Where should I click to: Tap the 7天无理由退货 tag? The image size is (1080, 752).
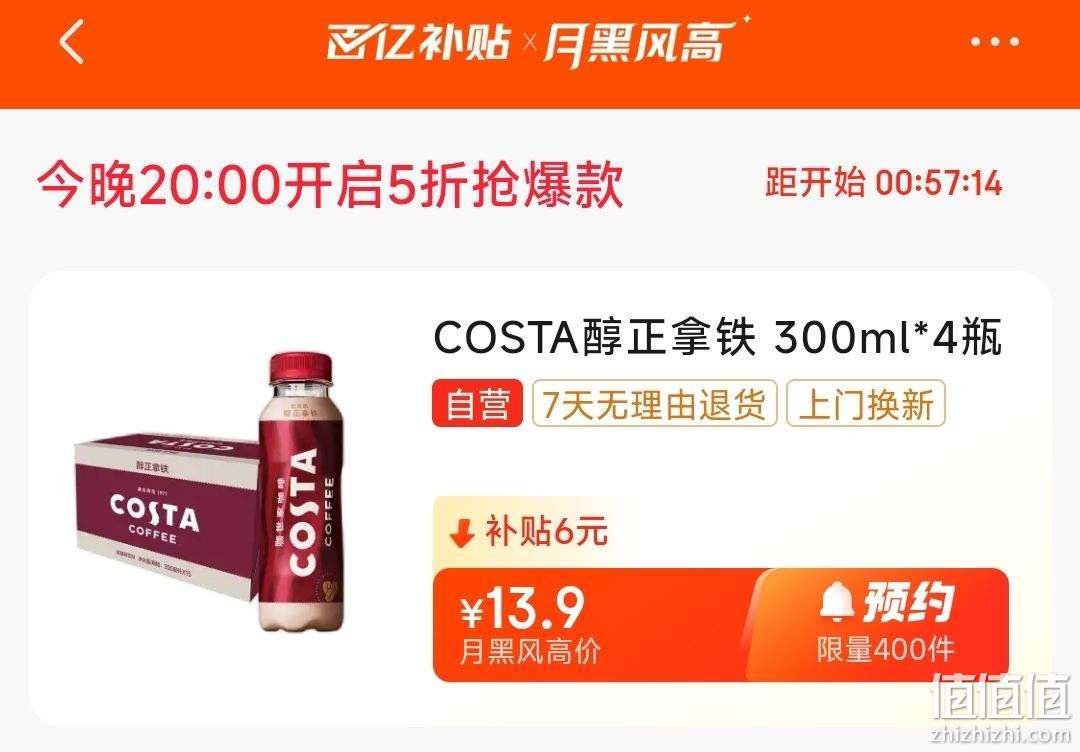point(654,404)
